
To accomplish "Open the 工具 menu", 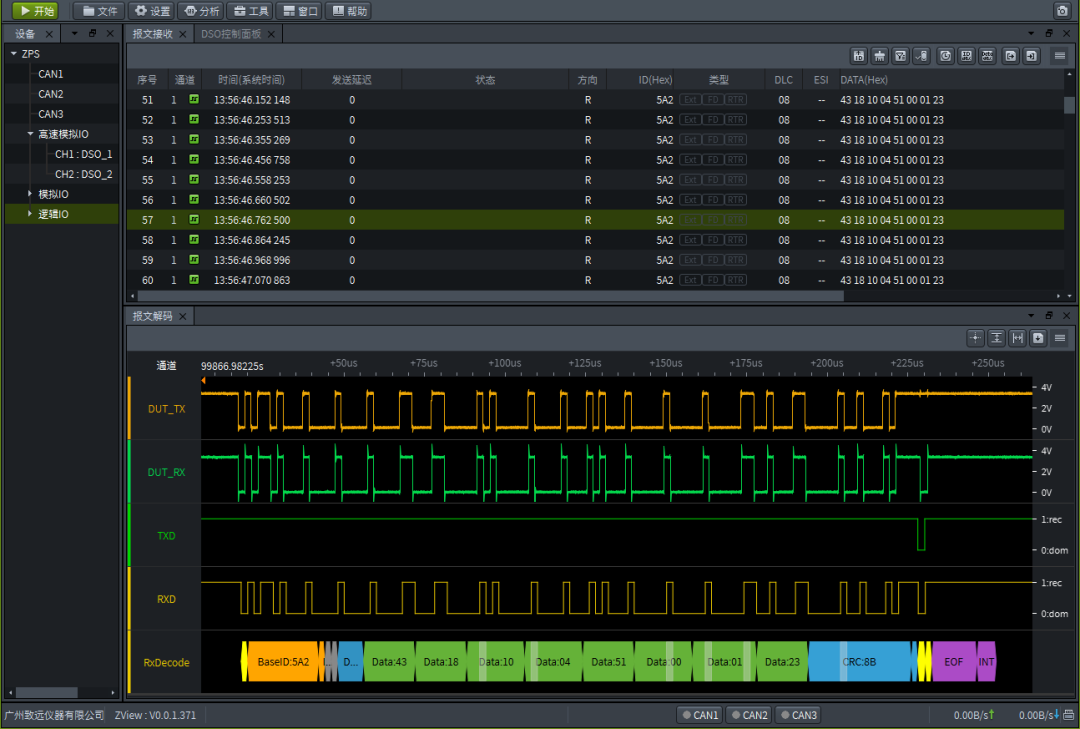I will point(251,11).
